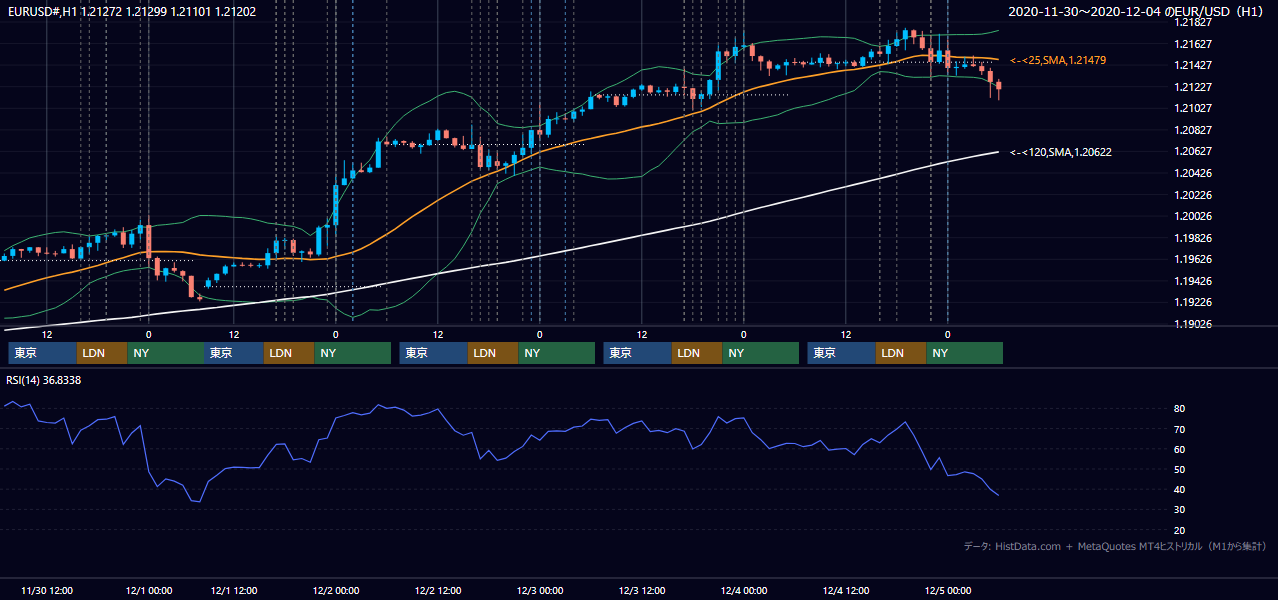The height and width of the screenshot is (600, 1278).
Task: Click price axis label 1.19626
Action: [x=1193, y=259]
